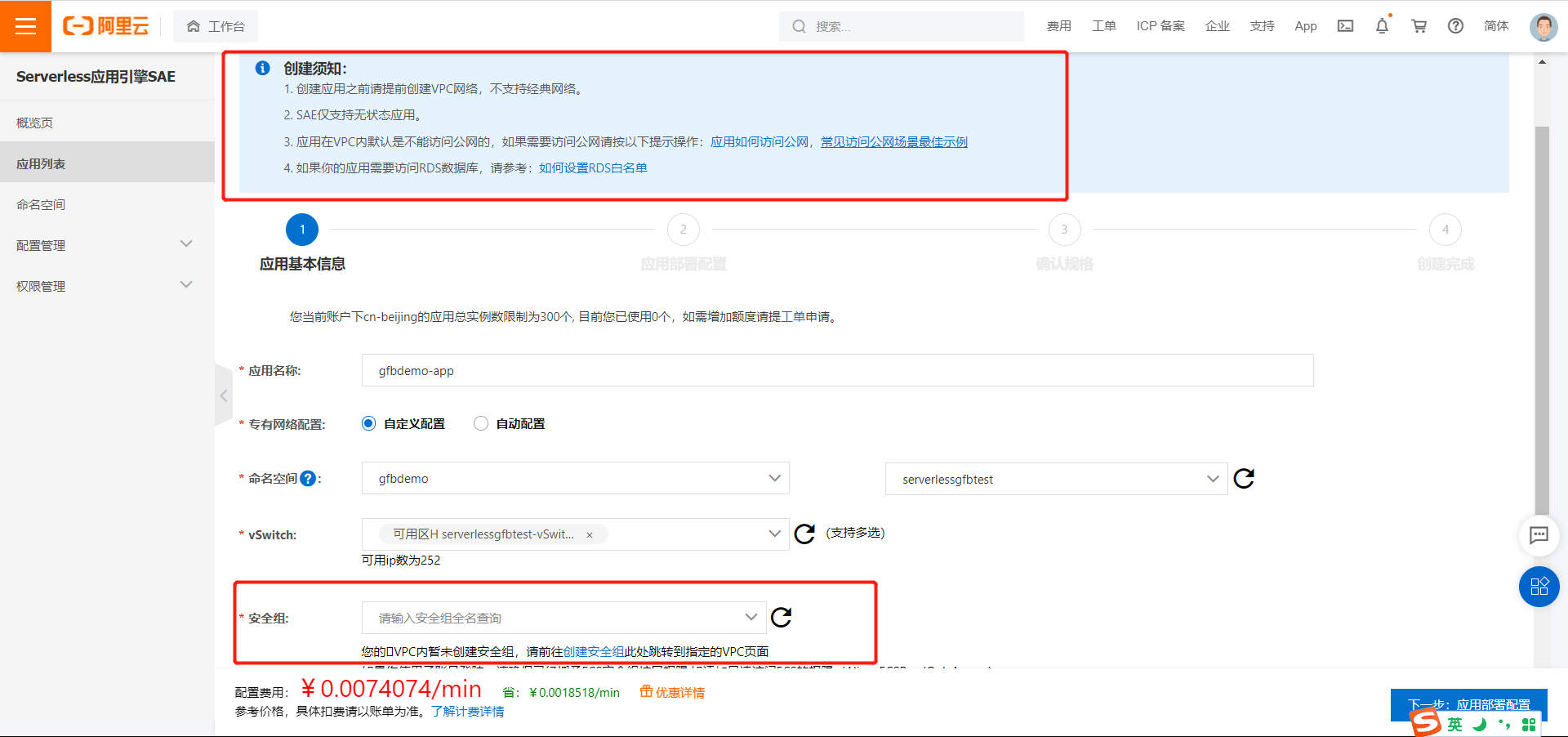The width and height of the screenshot is (1568, 737).
Task: Open the help question mark icon
Action: point(1455,25)
